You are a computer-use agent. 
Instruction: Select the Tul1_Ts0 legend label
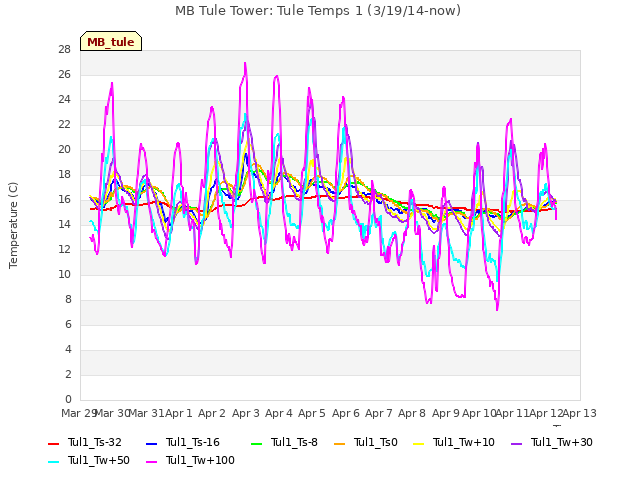[376, 442]
